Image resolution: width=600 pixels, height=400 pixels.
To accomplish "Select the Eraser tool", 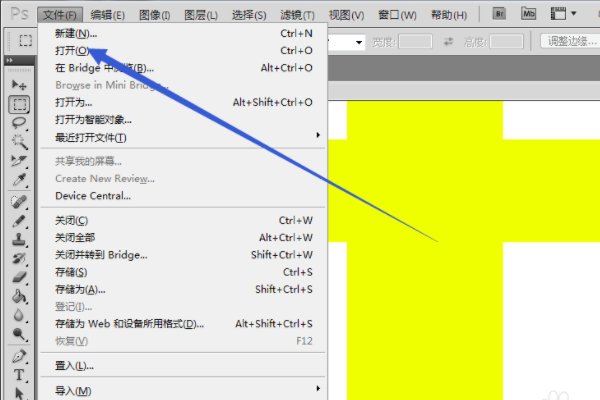I will [19, 277].
